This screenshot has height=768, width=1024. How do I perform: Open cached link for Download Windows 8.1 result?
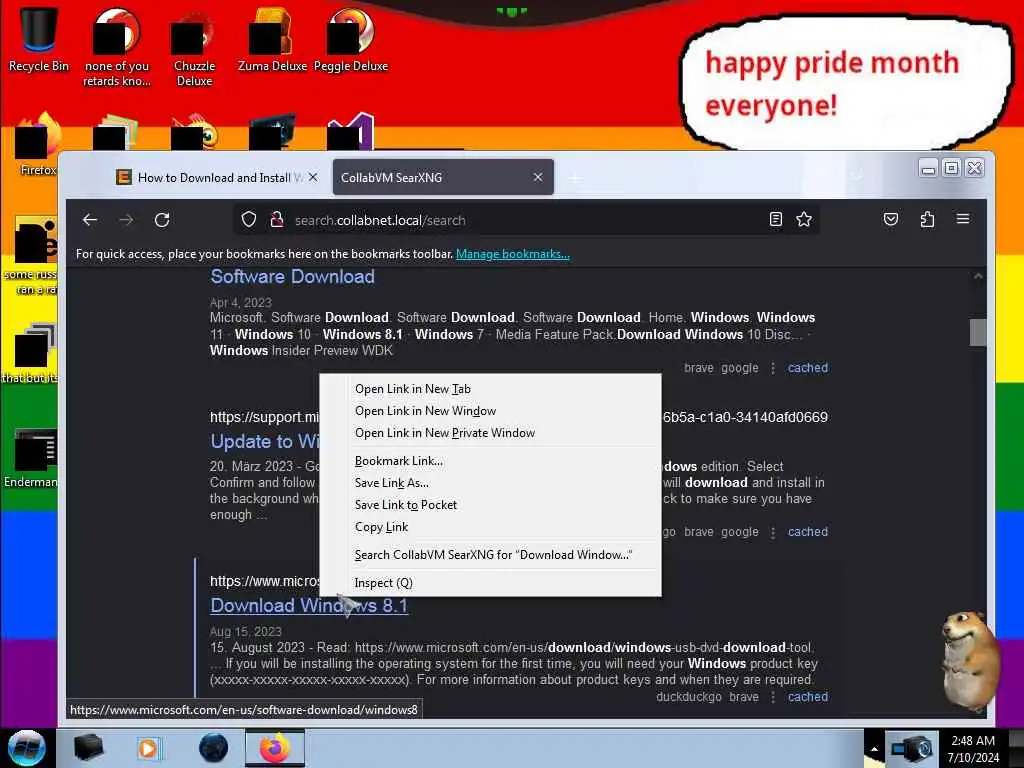807,697
